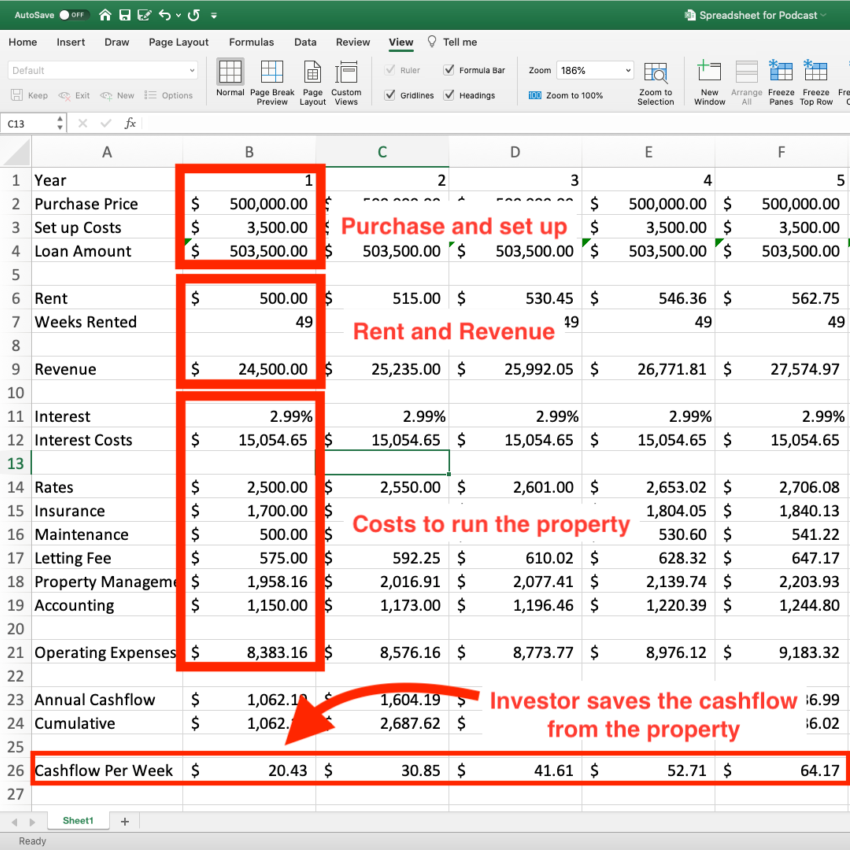Select the Sheet1 tab
Viewport: 850px width, 850px height.
[78, 821]
